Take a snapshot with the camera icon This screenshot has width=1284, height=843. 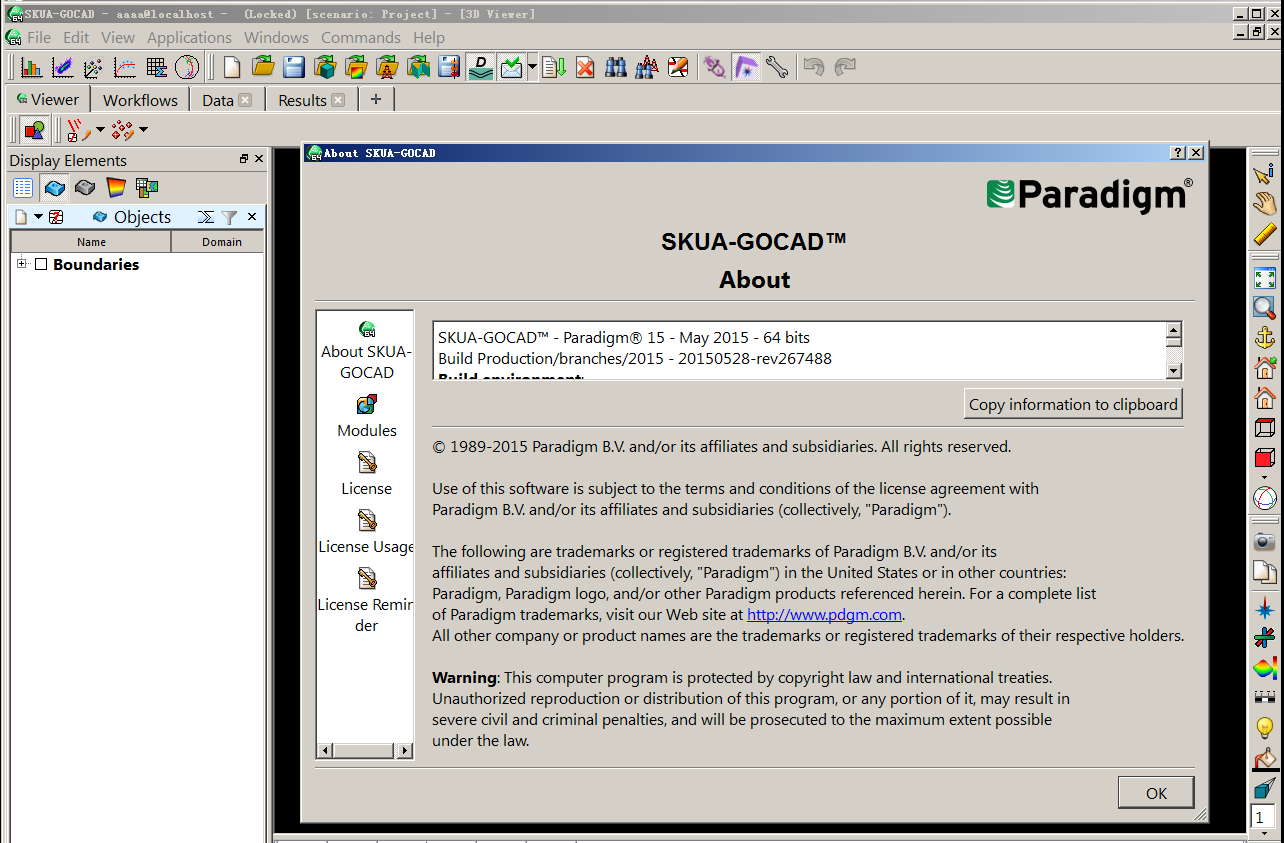1265,541
